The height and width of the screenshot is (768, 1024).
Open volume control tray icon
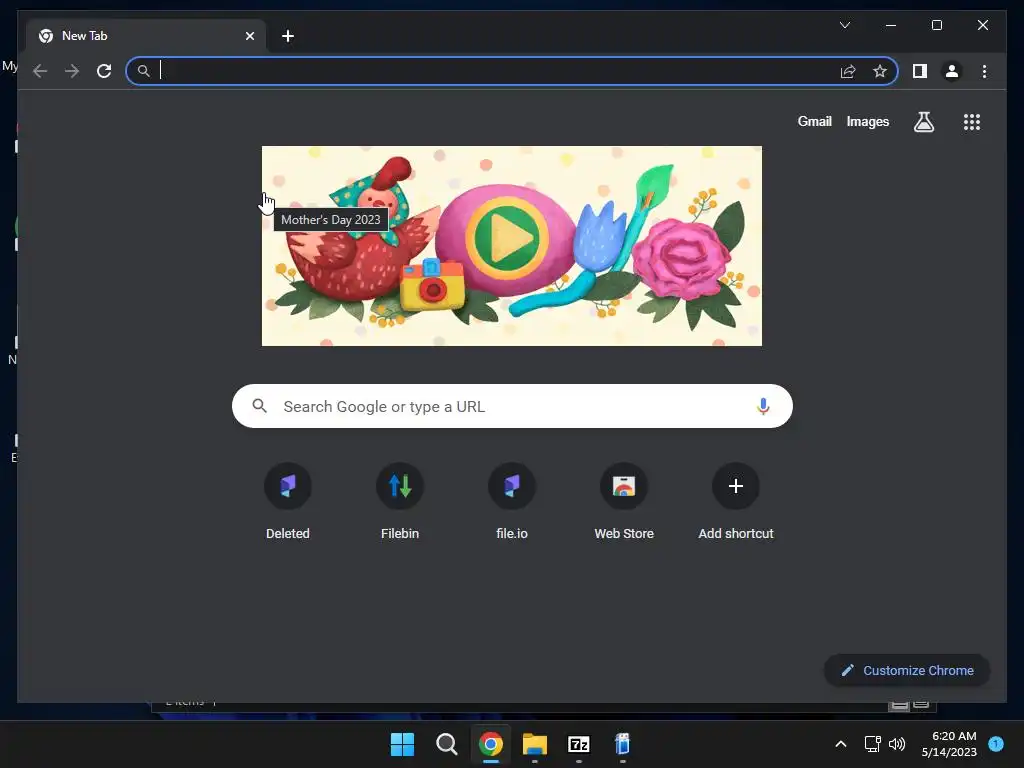click(x=897, y=744)
